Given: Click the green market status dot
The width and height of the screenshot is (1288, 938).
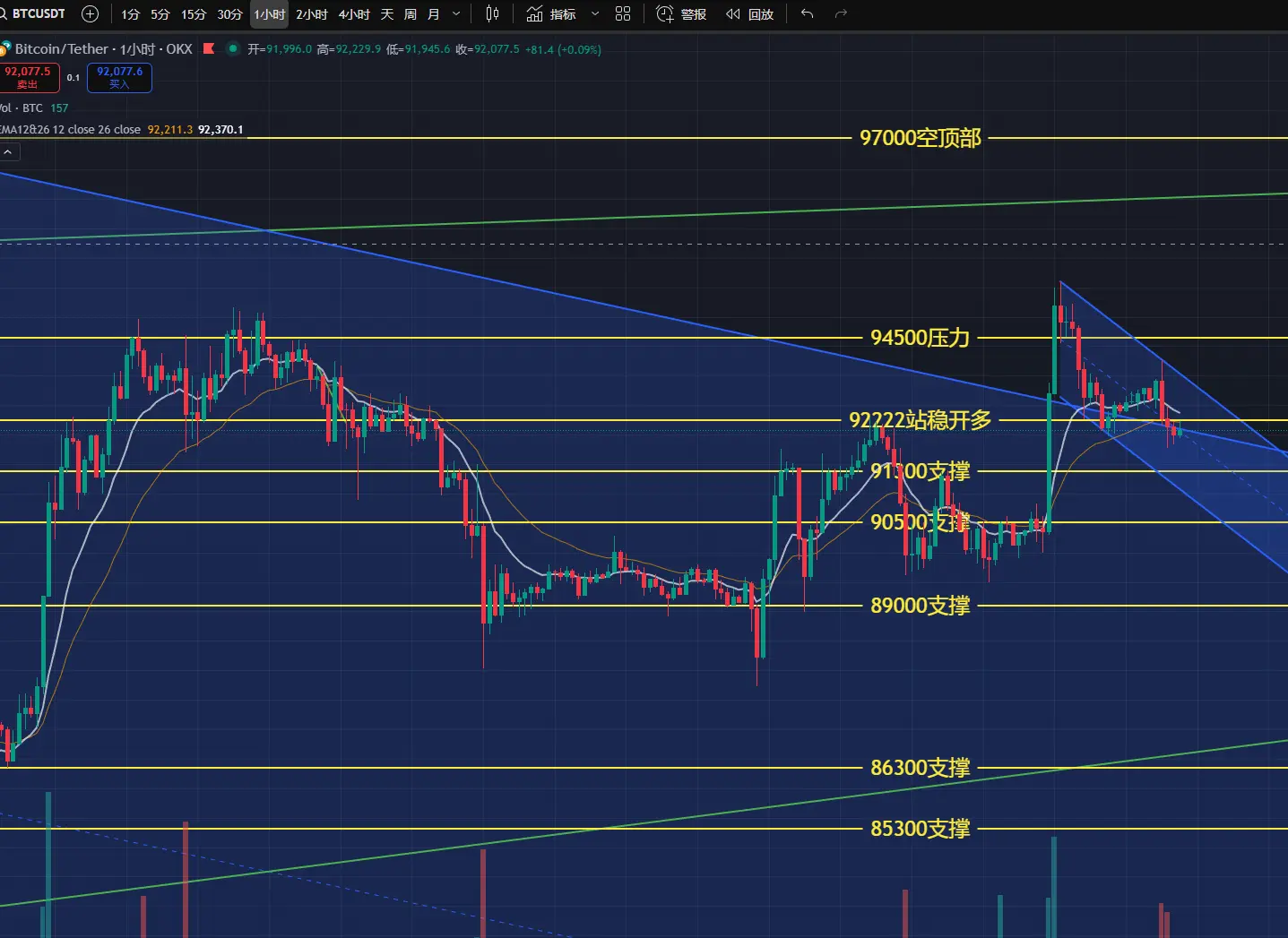Looking at the screenshot, I should (233, 48).
